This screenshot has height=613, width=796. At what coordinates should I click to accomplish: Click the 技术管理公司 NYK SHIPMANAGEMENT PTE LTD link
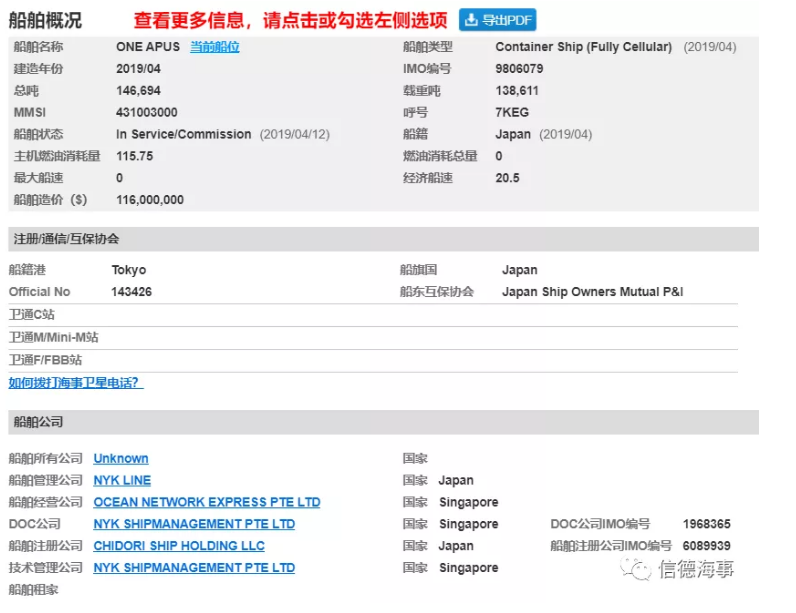[194, 568]
